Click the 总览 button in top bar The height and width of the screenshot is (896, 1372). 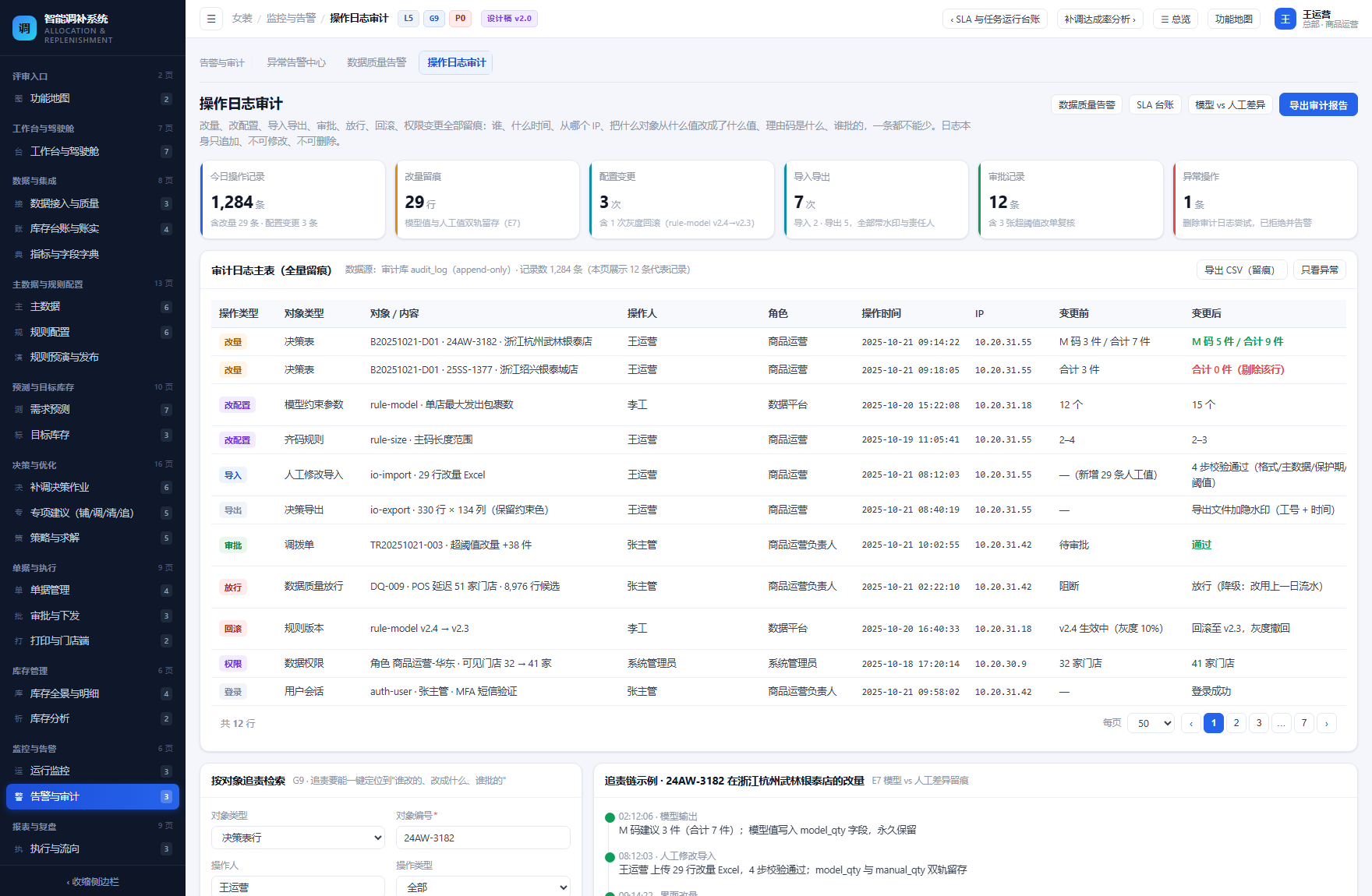tap(1176, 19)
